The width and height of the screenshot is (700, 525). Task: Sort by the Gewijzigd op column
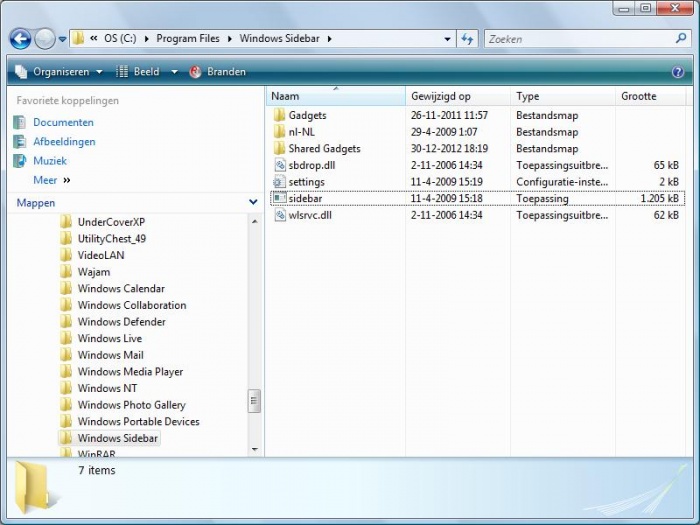coord(458,96)
